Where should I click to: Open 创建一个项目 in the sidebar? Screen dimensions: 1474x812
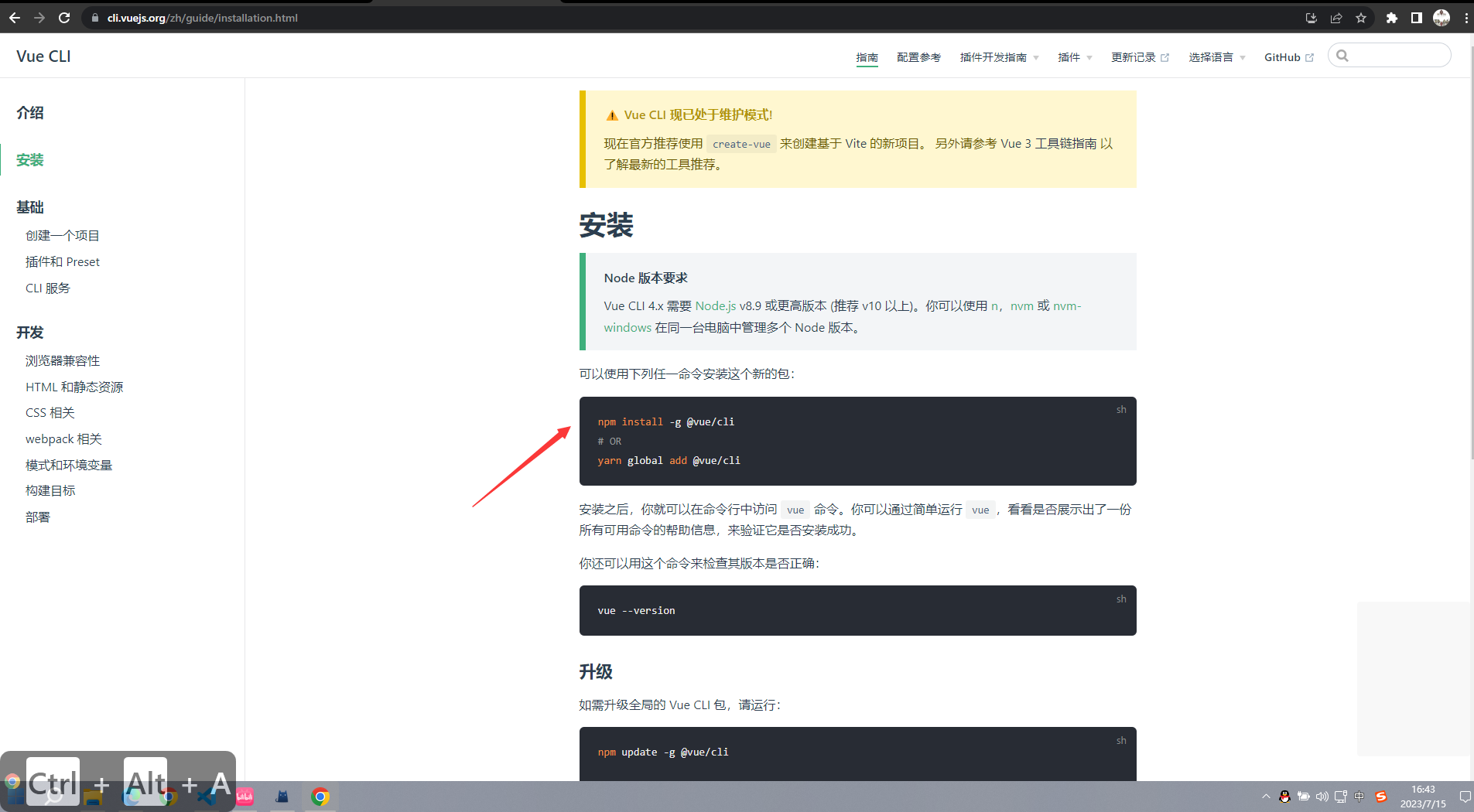63,236
